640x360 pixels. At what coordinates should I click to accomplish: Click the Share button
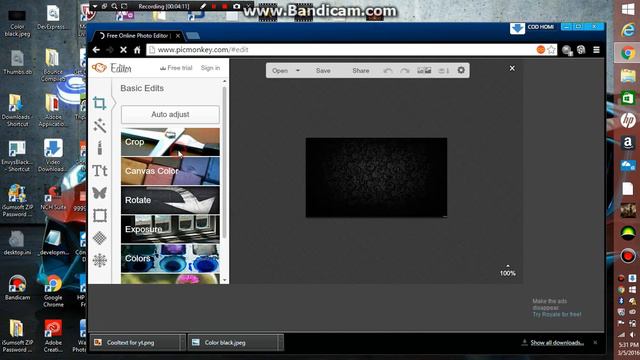point(361,71)
